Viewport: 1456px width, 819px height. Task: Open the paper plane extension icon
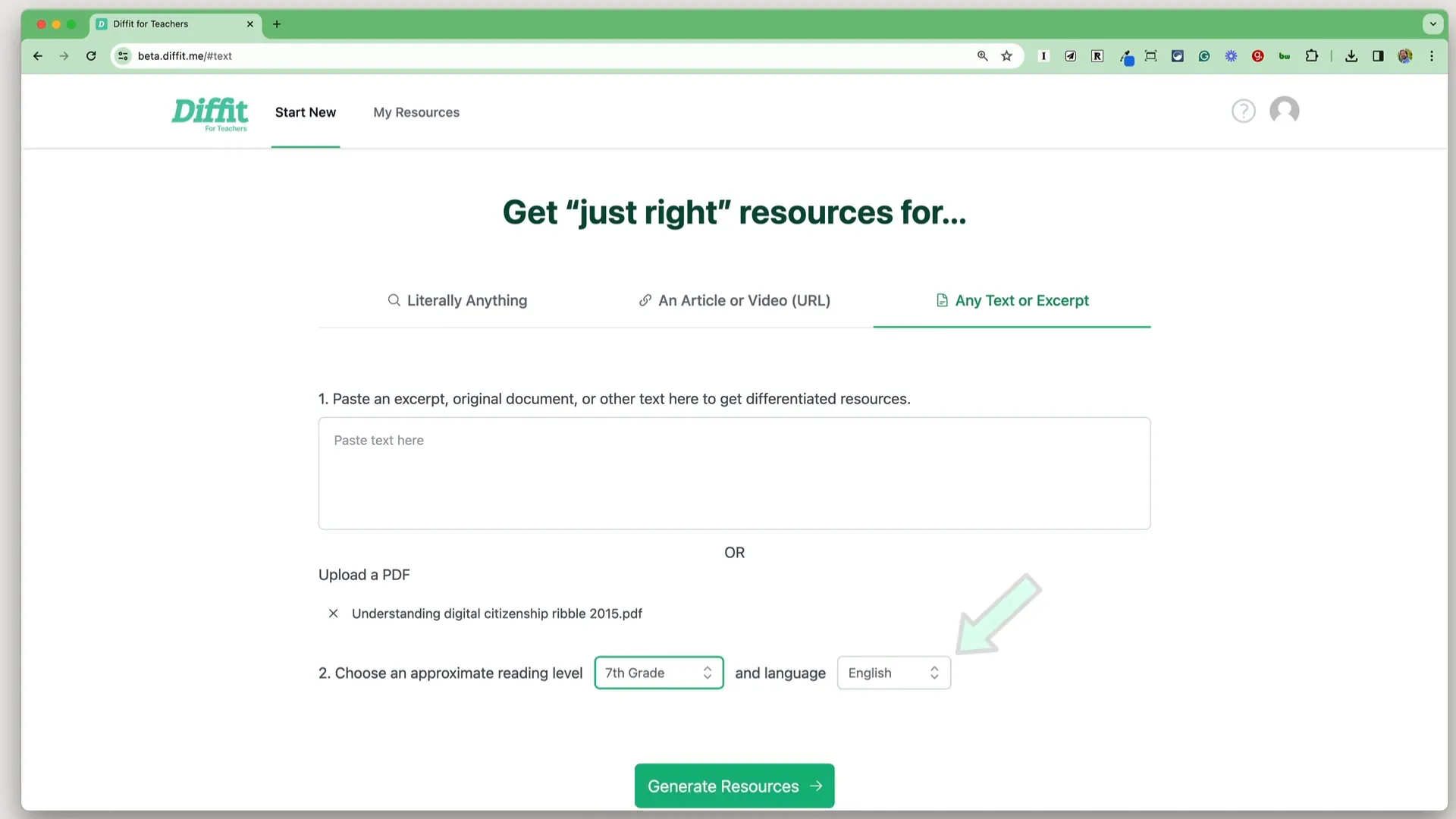coord(1071,56)
